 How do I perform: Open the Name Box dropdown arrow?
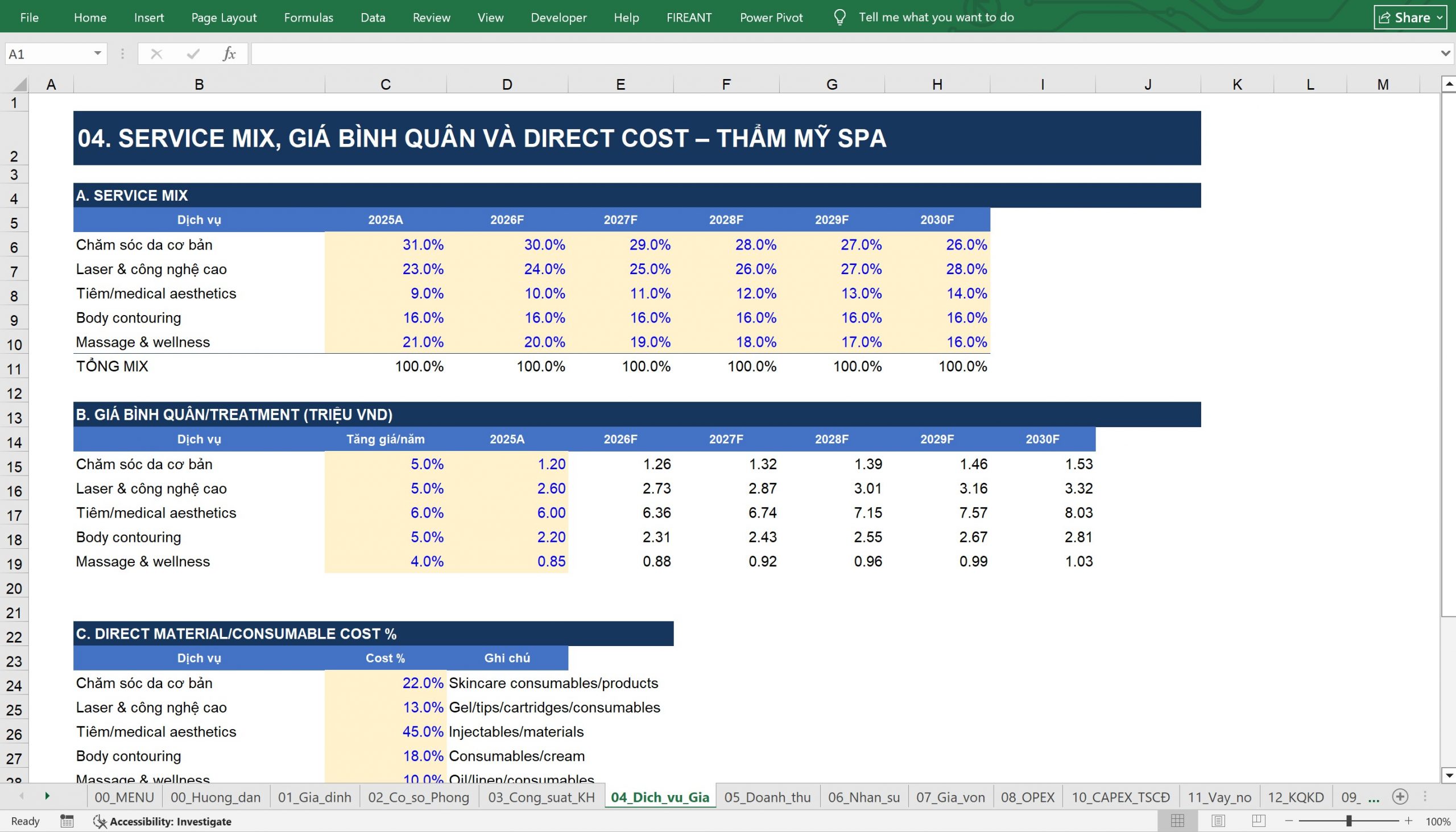coord(98,53)
